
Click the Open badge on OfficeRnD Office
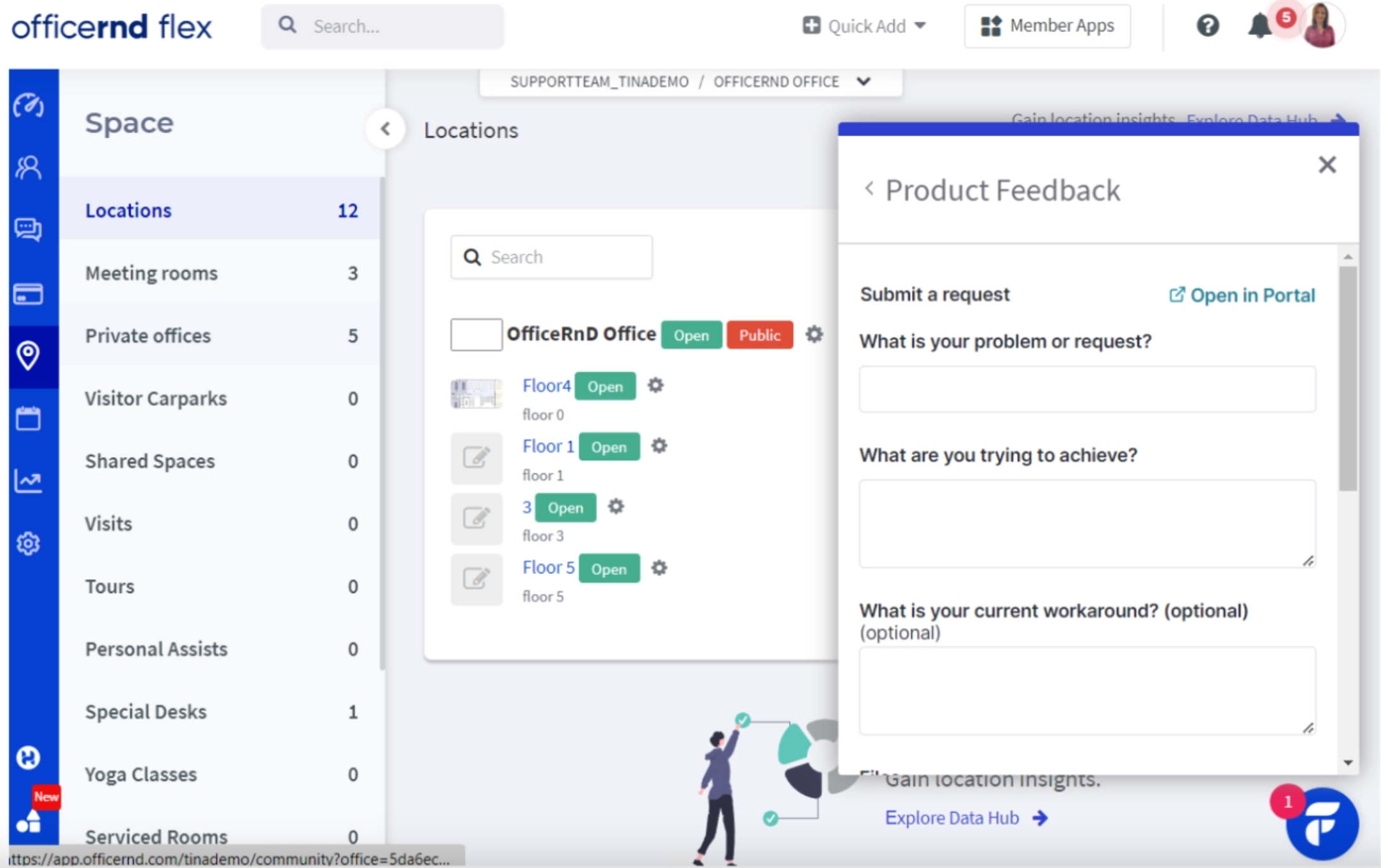coord(691,335)
